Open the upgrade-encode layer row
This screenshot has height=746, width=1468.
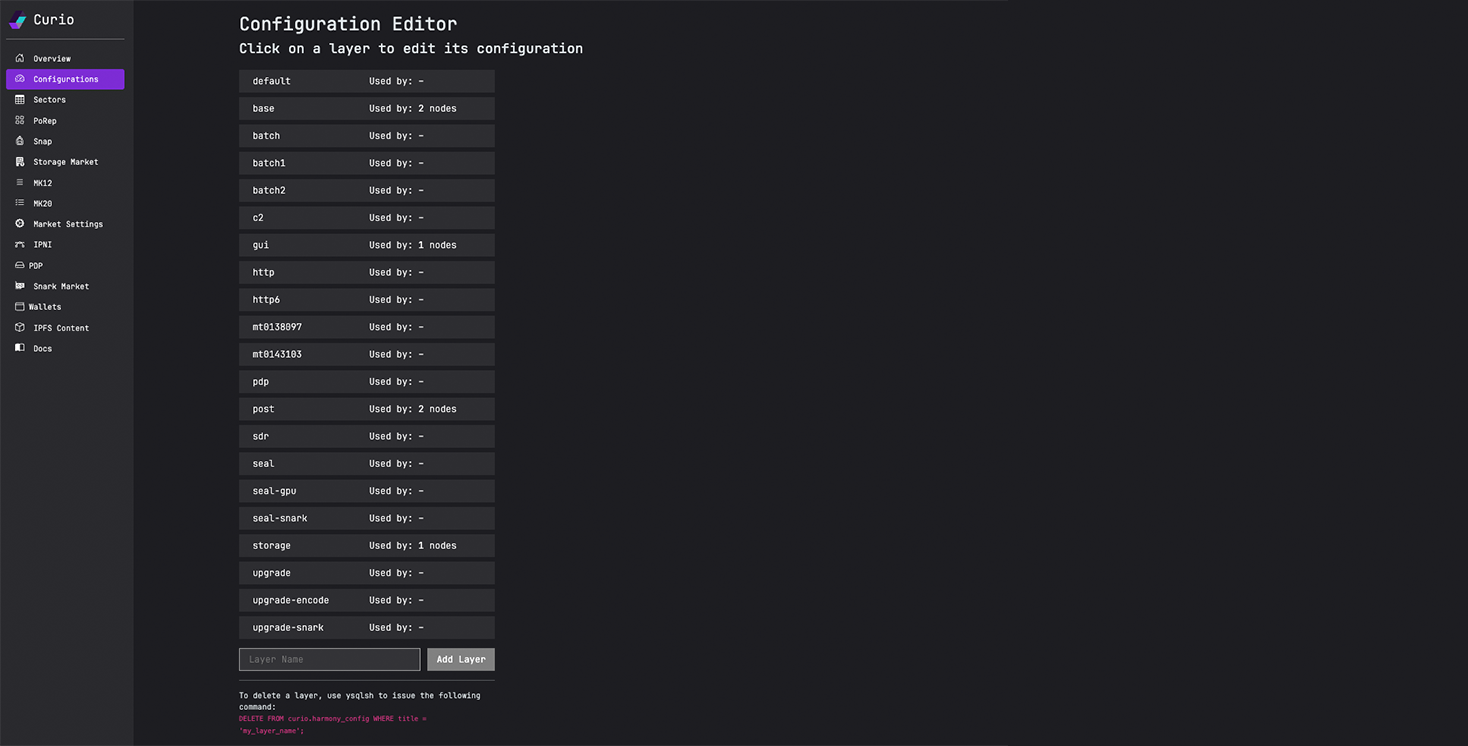[366, 600]
